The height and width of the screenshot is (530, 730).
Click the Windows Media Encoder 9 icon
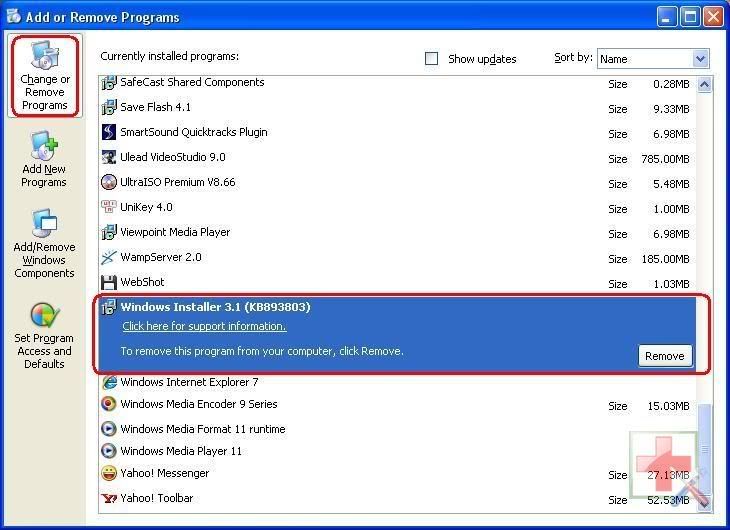109,404
